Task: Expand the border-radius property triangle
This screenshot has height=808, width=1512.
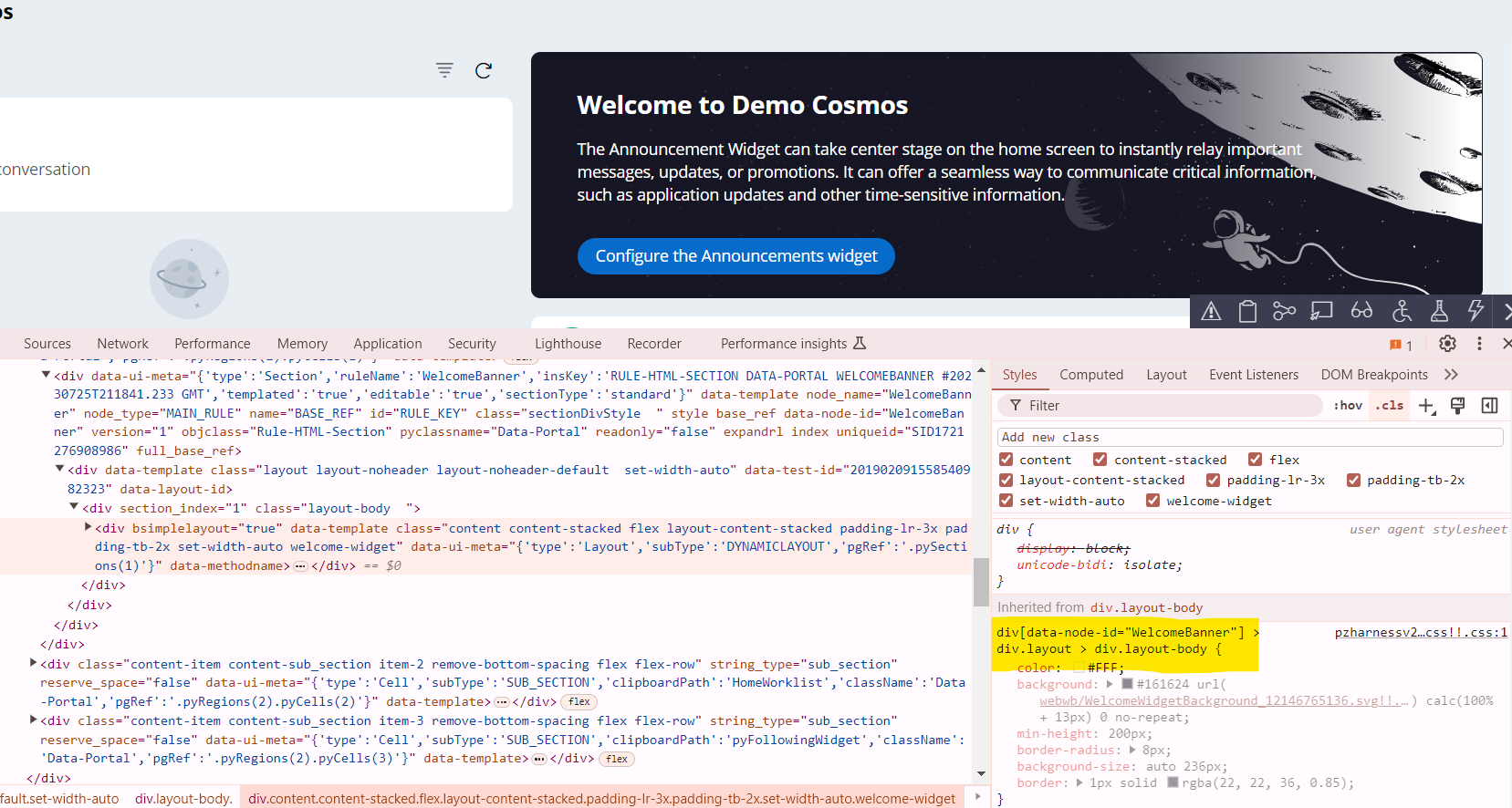Action: (1132, 750)
